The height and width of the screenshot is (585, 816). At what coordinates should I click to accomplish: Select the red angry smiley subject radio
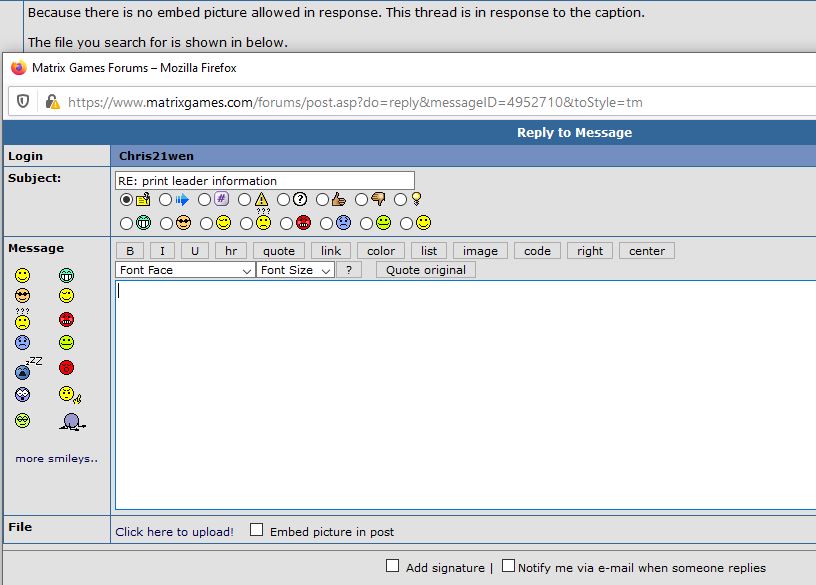(x=286, y=223)
